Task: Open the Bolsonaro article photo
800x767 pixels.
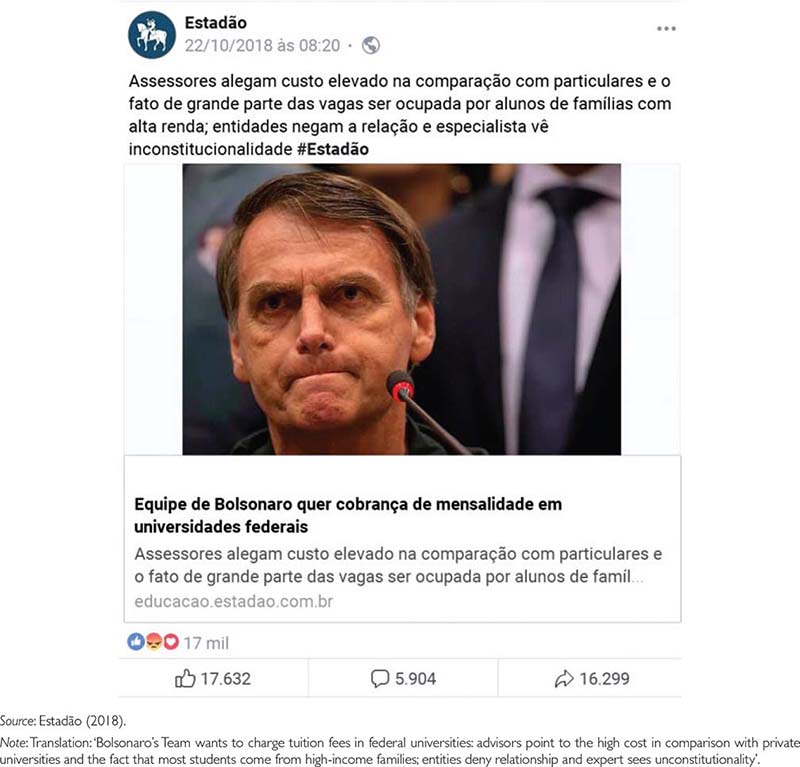Action: 402,309
